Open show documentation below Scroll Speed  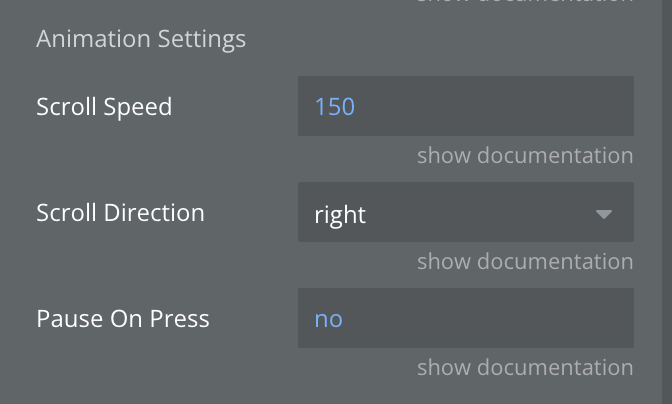coord(524,156)
